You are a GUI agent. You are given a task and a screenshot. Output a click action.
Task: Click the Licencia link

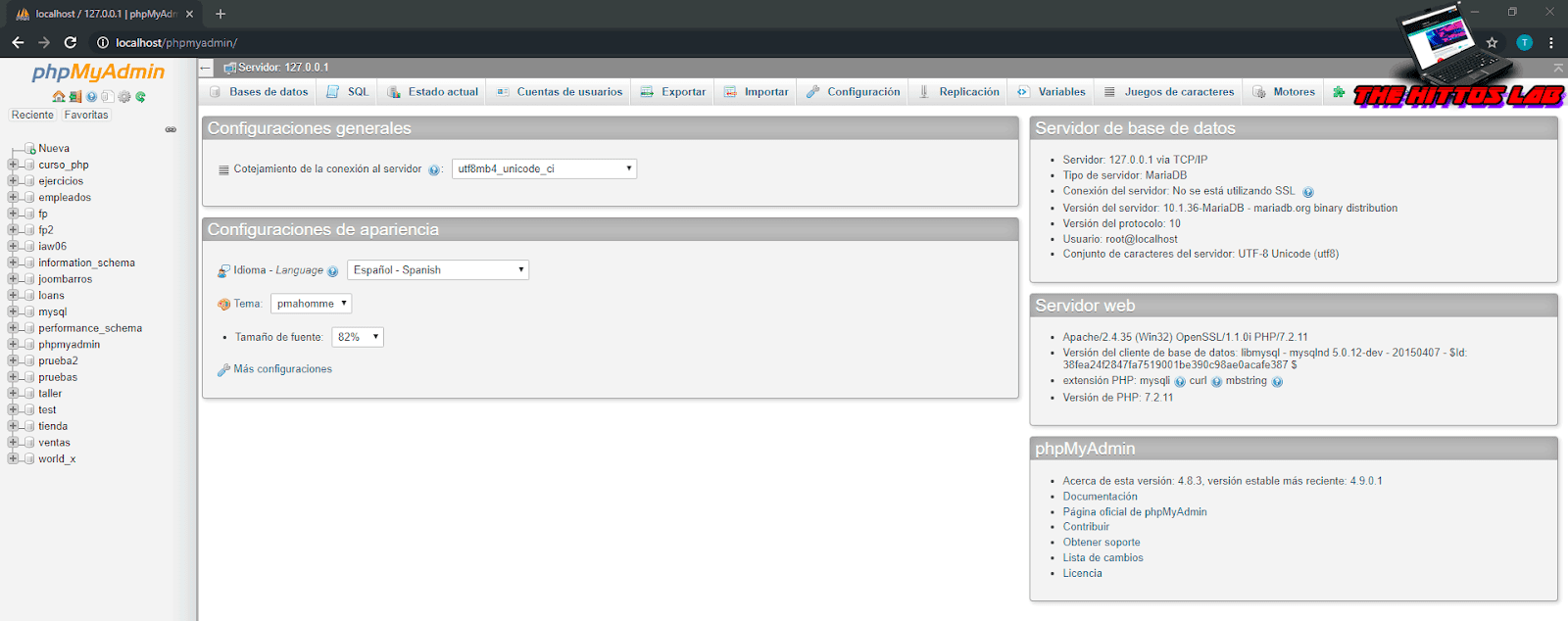click(x=1082, y=574)
